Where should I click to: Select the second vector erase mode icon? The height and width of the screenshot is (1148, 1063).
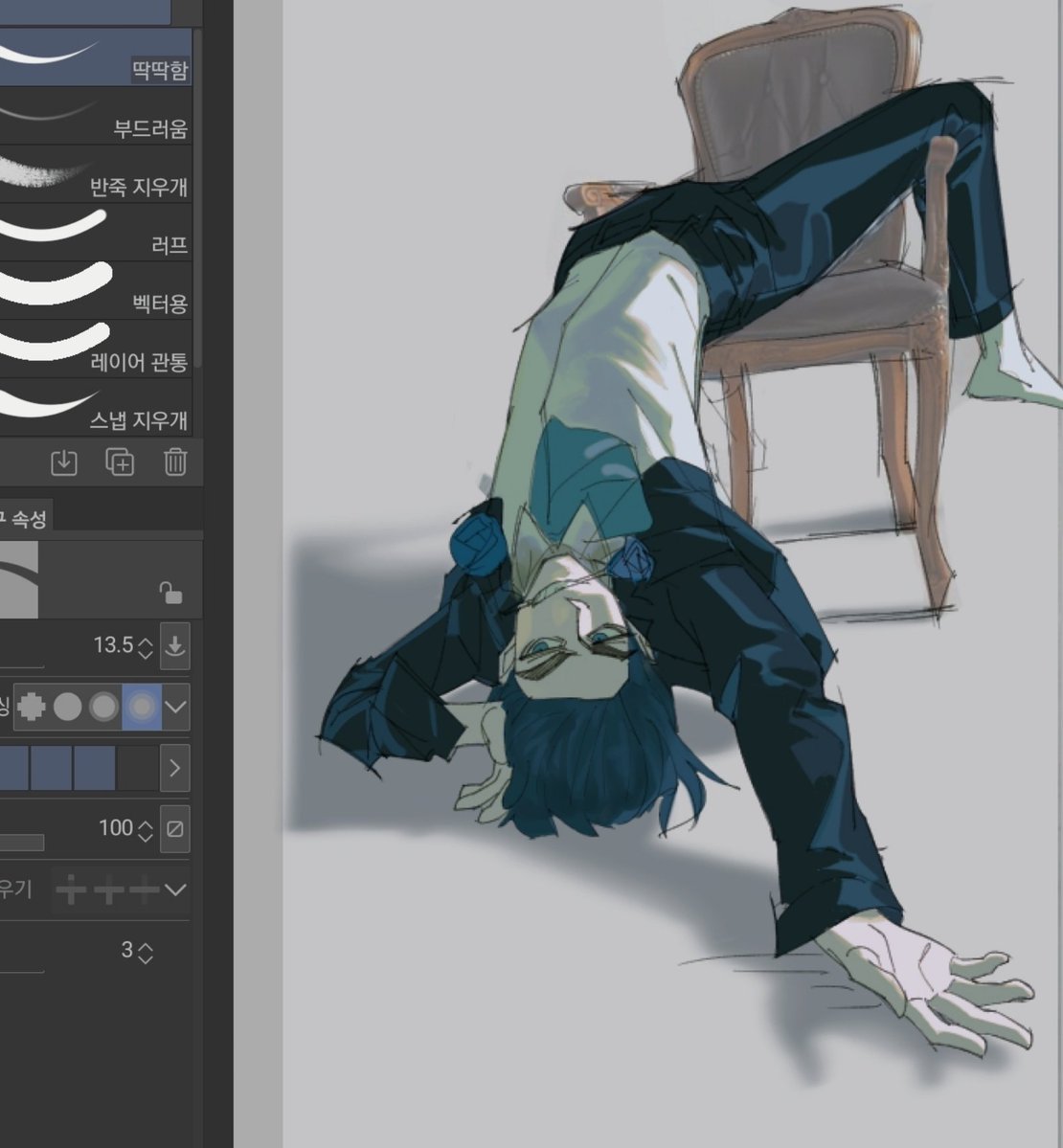pos(108,890)
